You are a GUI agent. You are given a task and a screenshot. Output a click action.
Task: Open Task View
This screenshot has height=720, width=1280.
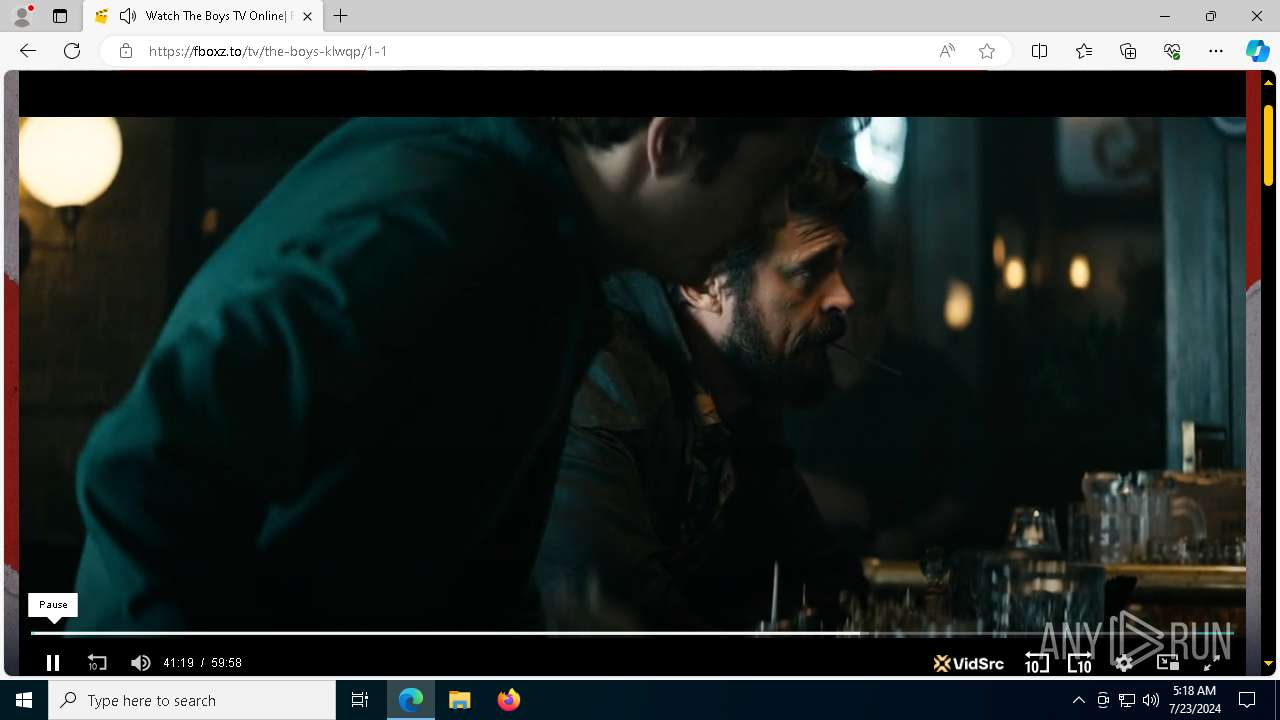(360, 700)
